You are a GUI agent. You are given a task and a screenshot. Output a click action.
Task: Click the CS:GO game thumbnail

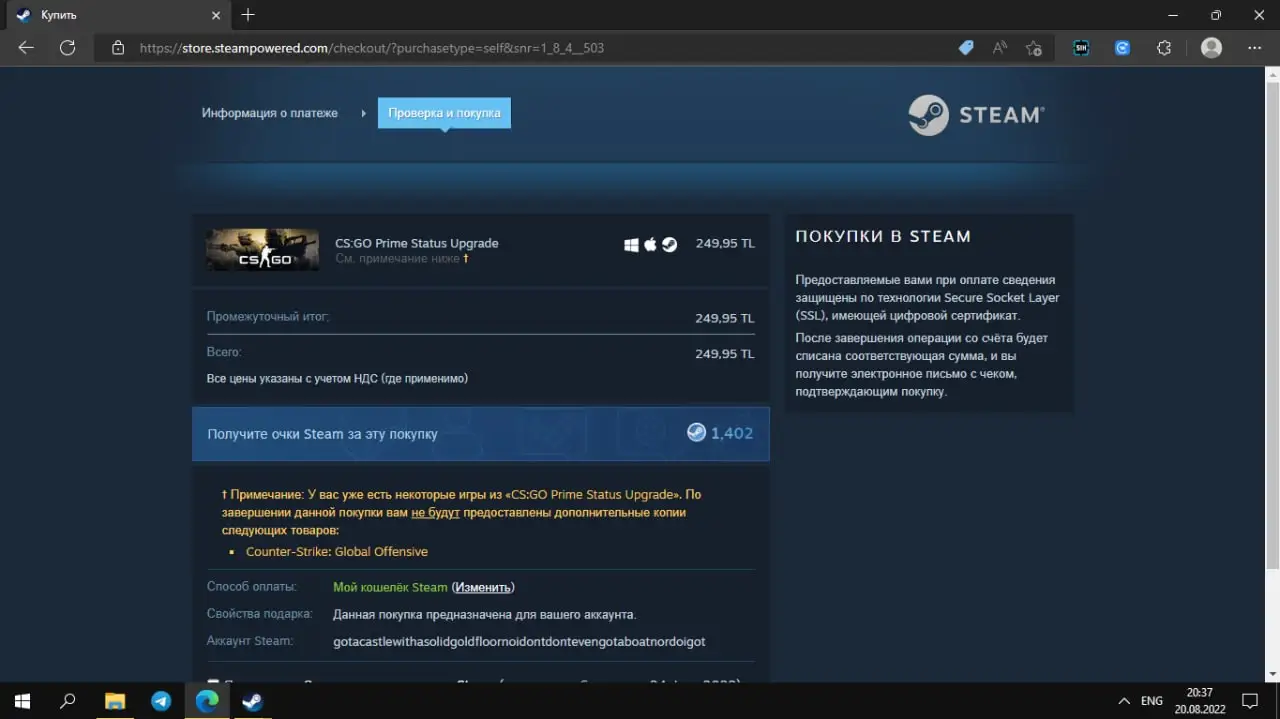[x=262, y=250]
